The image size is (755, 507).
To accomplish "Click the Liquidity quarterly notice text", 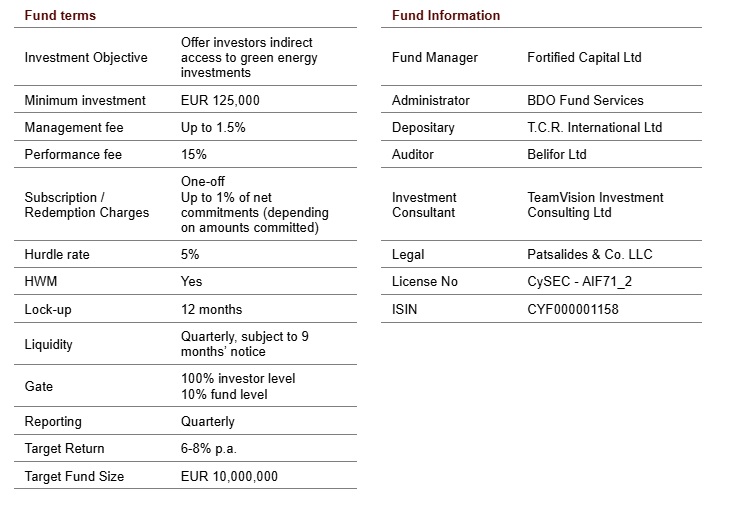I will pos(244,344).
